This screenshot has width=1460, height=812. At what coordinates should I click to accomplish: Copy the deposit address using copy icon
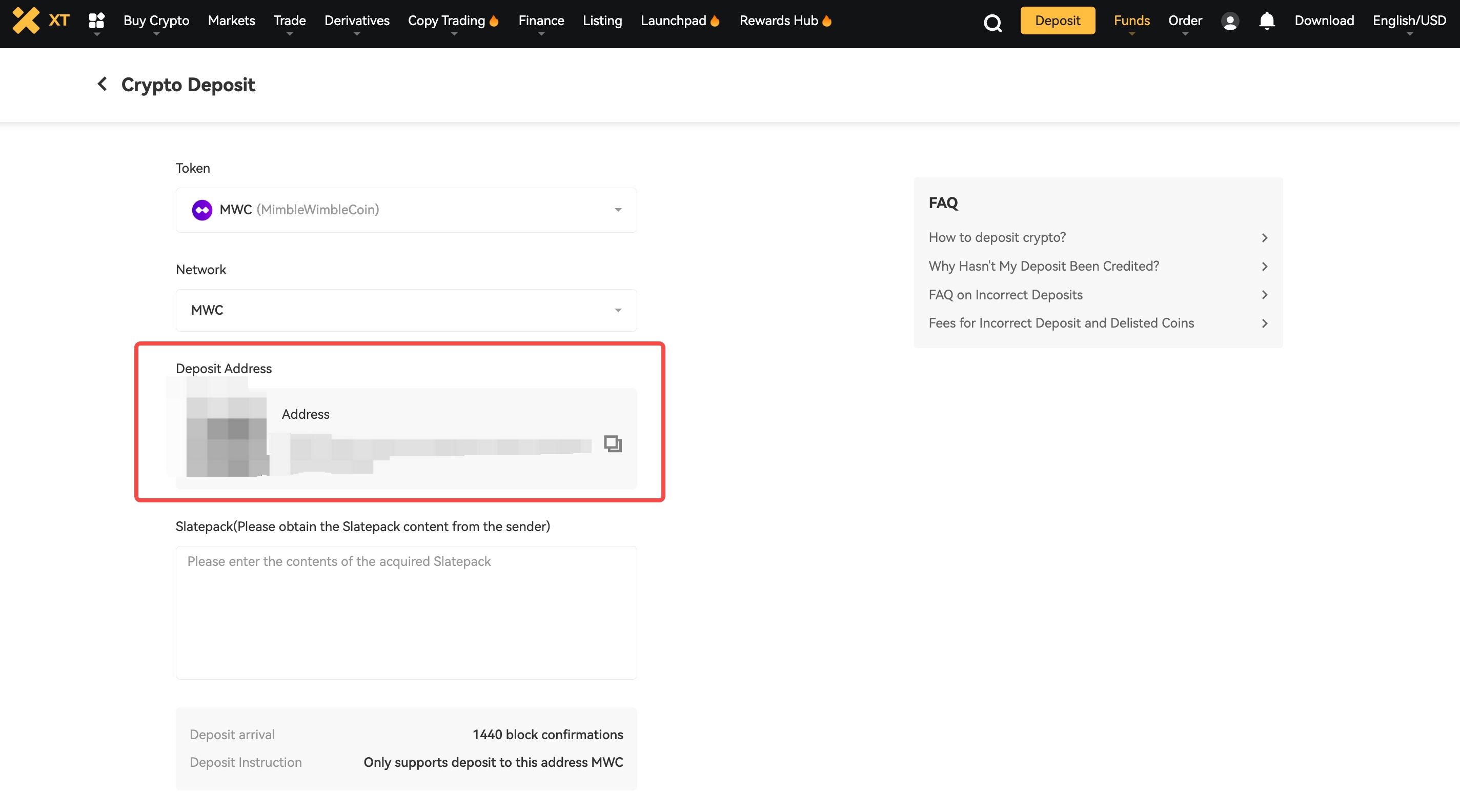pos(613,443)
